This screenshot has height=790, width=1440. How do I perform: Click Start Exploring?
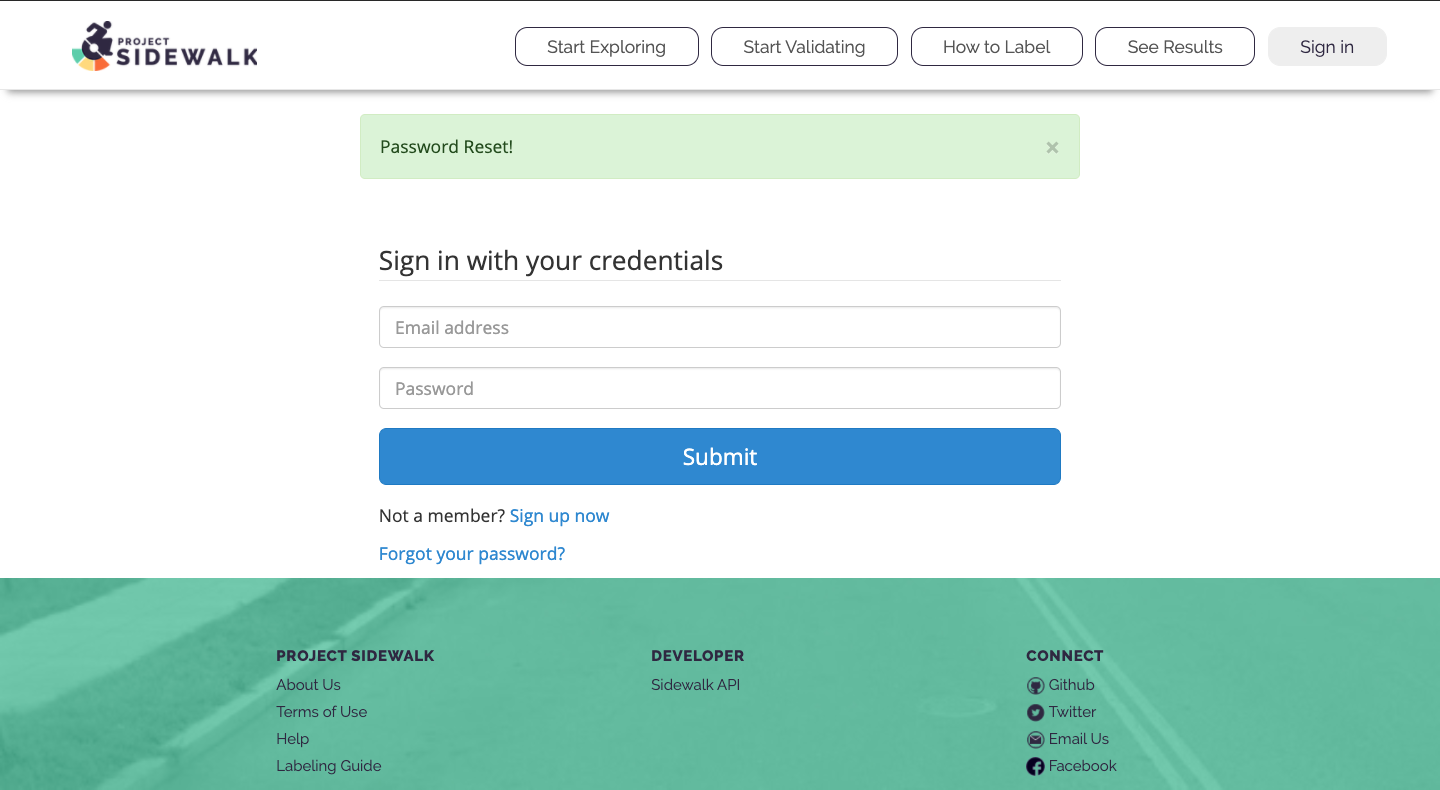coord(606,46)
